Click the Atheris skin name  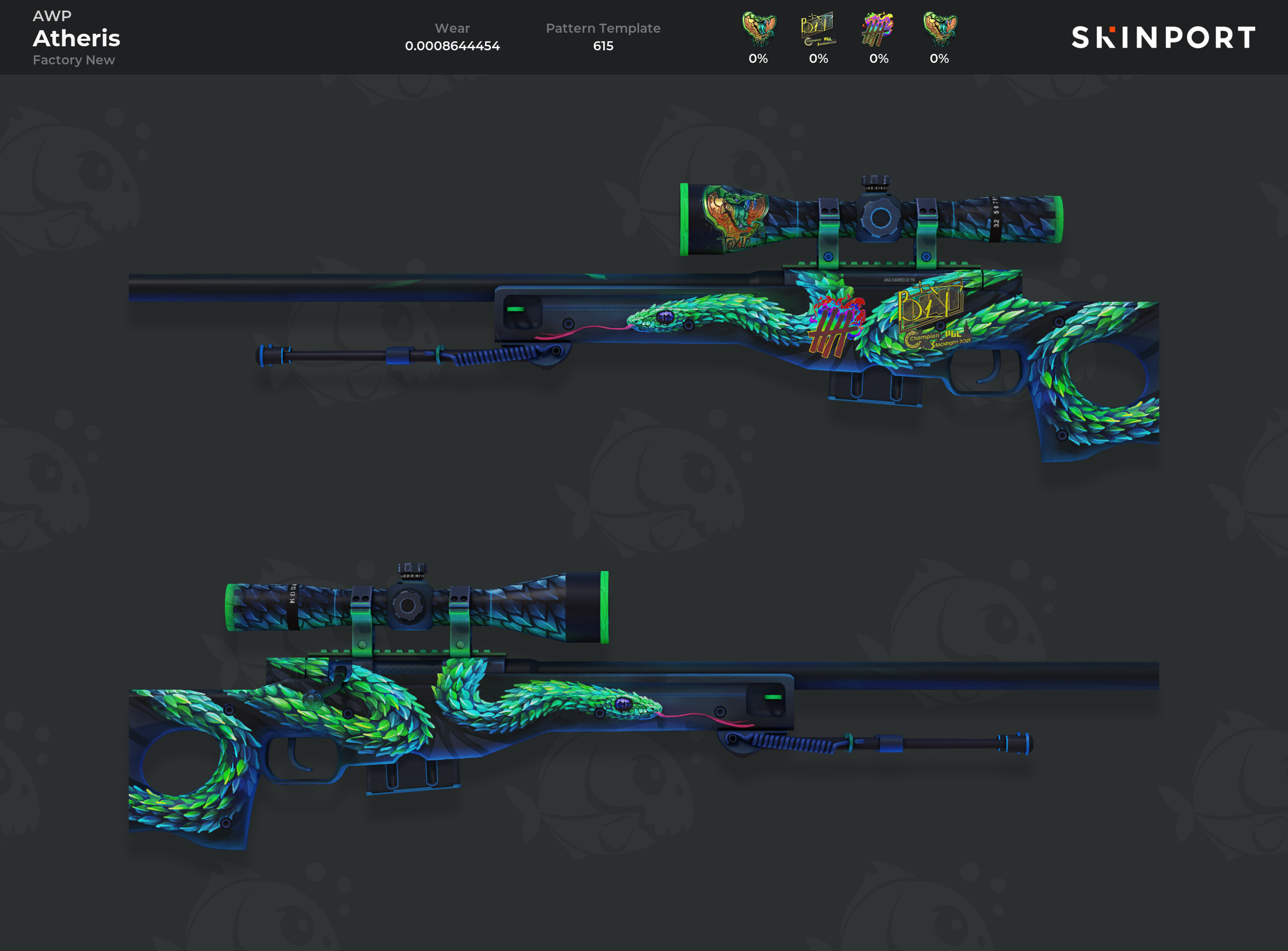[76, 37]
